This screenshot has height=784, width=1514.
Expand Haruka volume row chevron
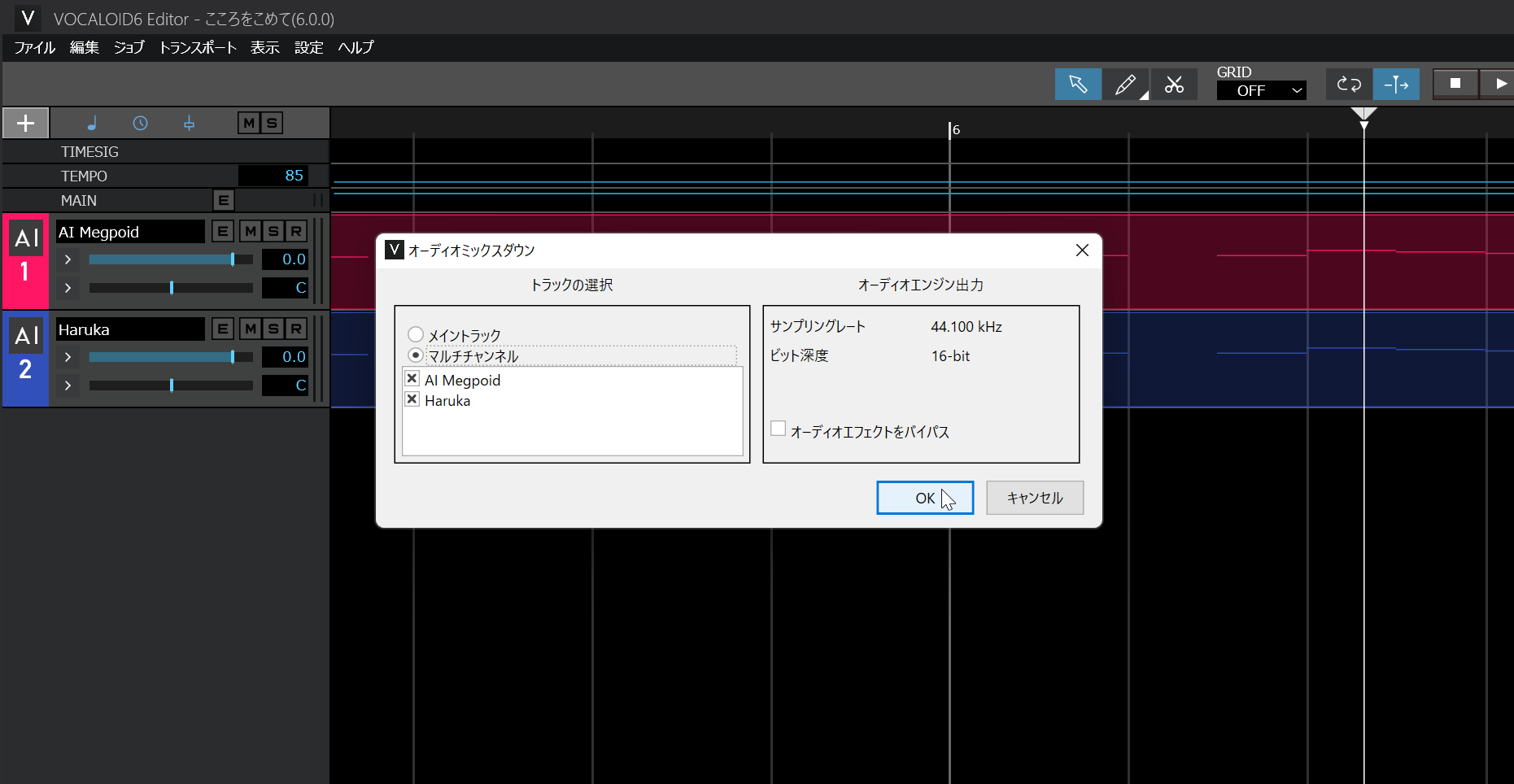[68, 357]
